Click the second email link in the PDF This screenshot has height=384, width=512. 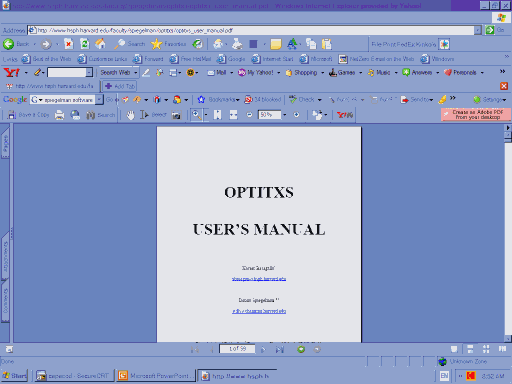coord(259,311)
